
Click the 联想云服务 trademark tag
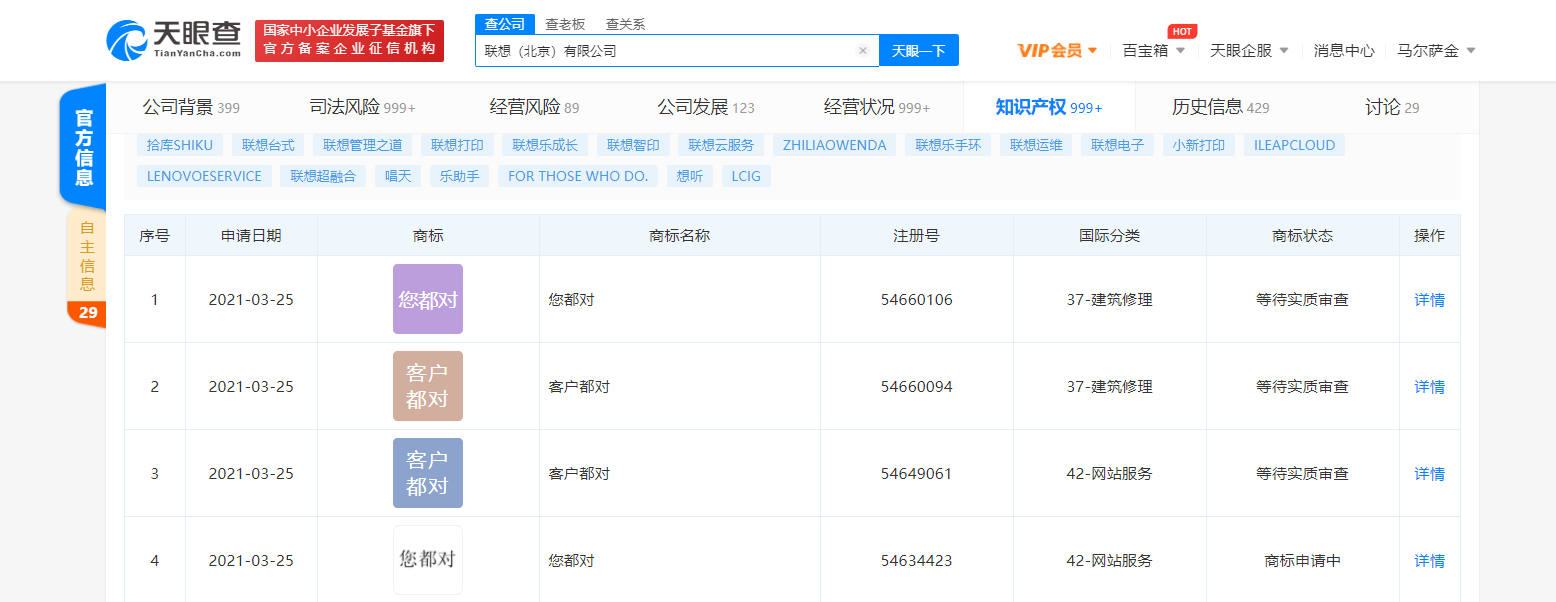coord(721,144)
